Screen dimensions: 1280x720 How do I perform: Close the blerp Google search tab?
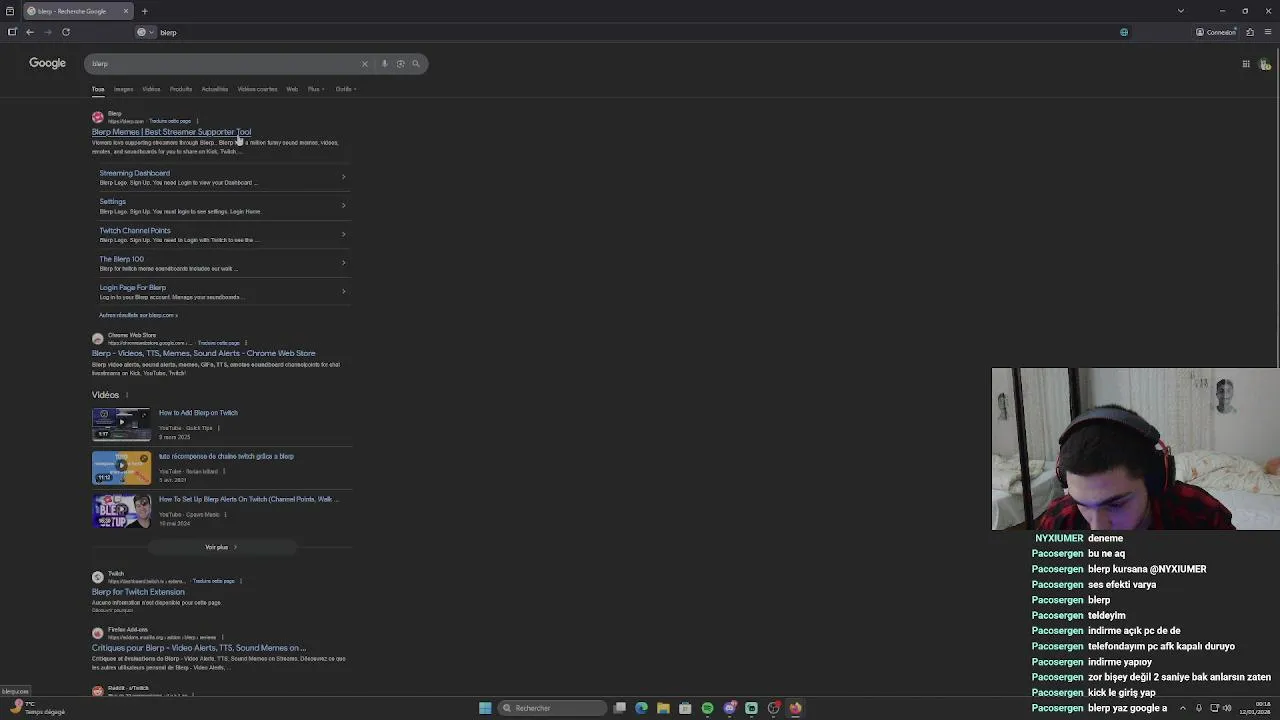pos(126,11)
